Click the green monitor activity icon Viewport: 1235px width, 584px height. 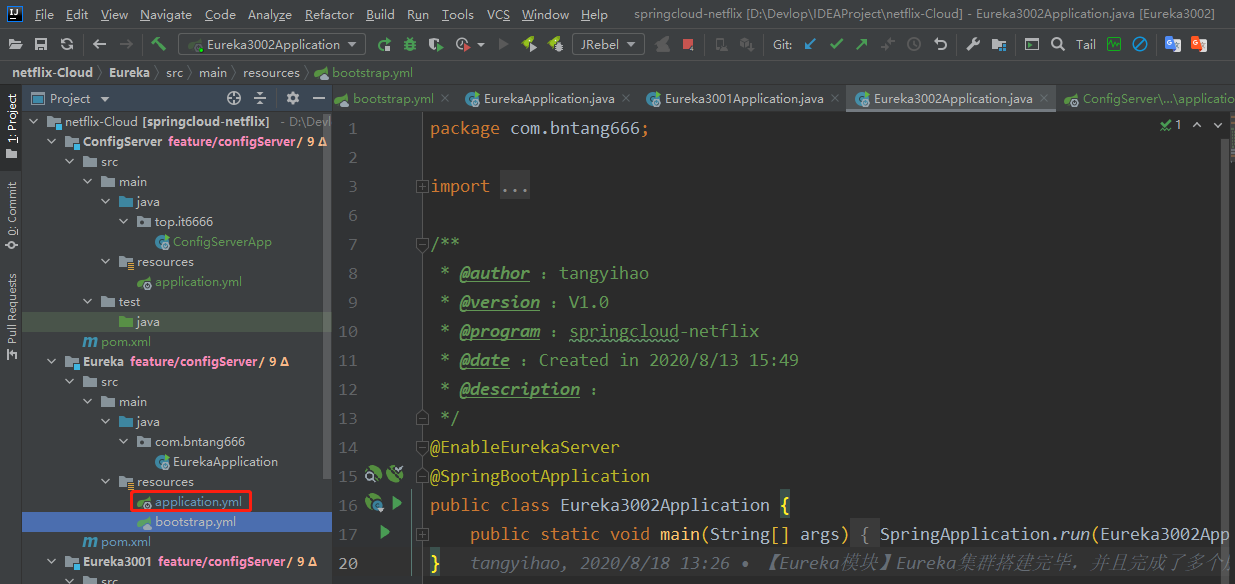1114,44
